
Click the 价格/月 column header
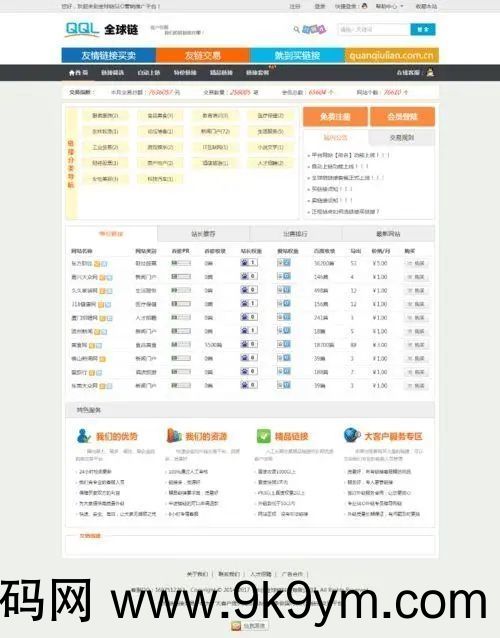point(380,251)
